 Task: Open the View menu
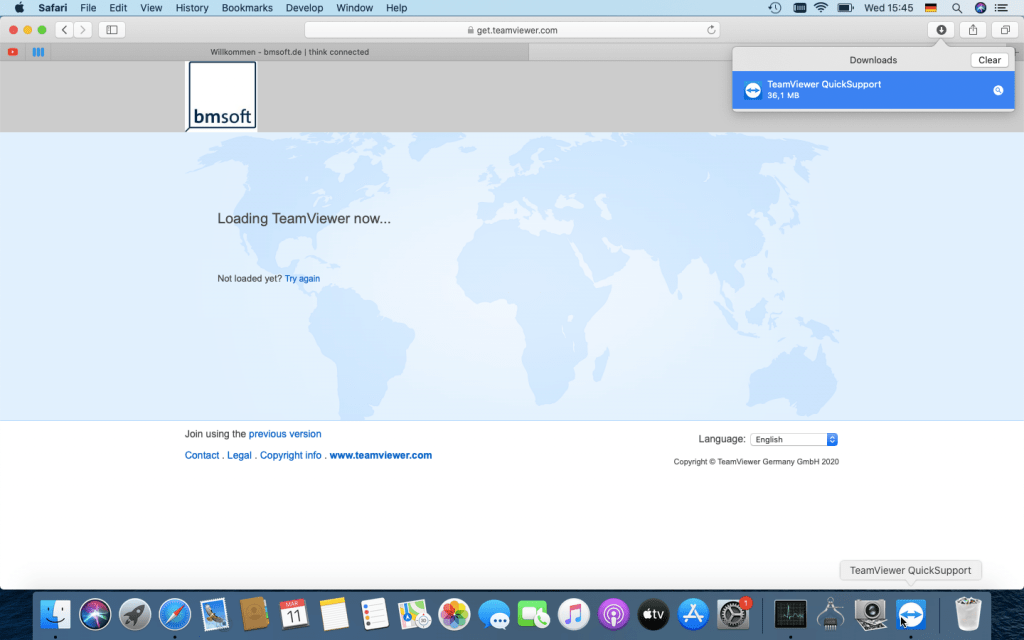(x=151, y=8)
